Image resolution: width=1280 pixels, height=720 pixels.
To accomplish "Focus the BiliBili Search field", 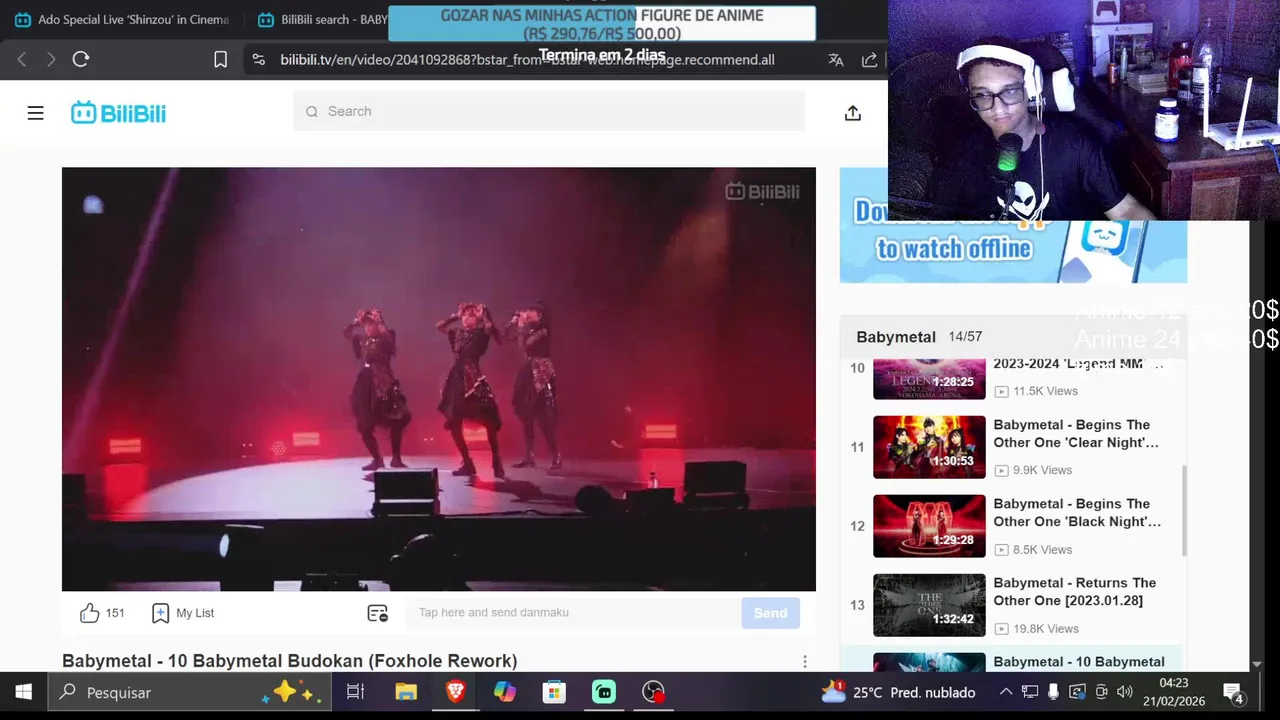I will coord(549,111).
